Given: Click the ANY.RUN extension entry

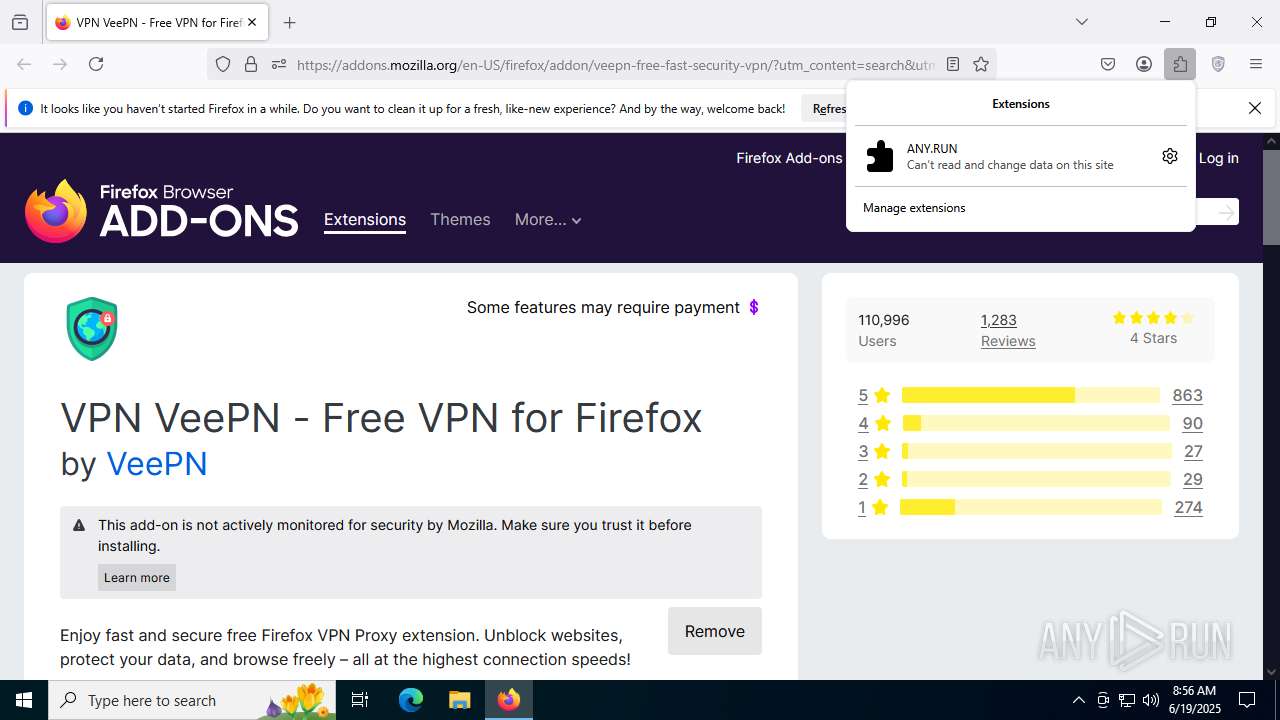Looking at the screenshot, I should 1005,156.
